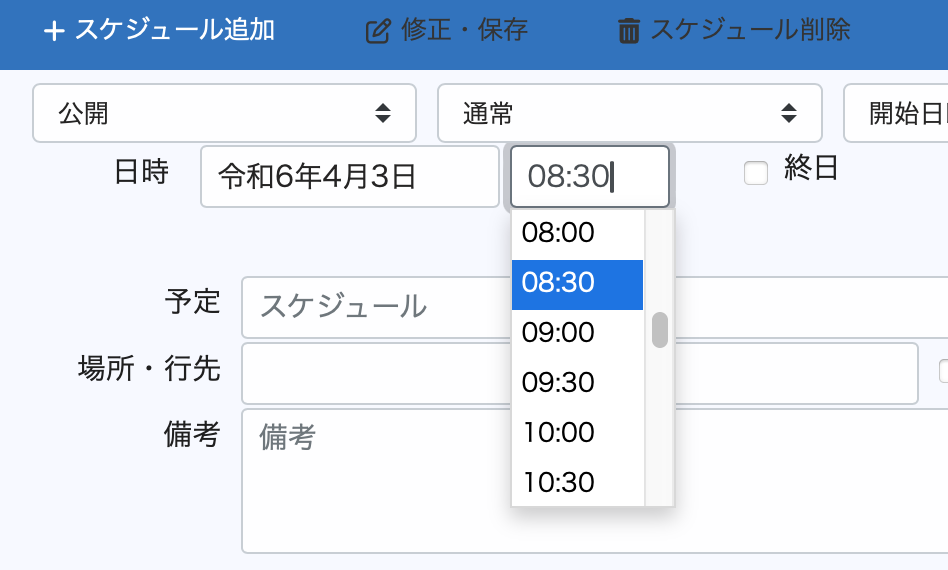Select 08:00 from the time list
Image resolution: width=948 pixels, height=570 pixels.
577,234
